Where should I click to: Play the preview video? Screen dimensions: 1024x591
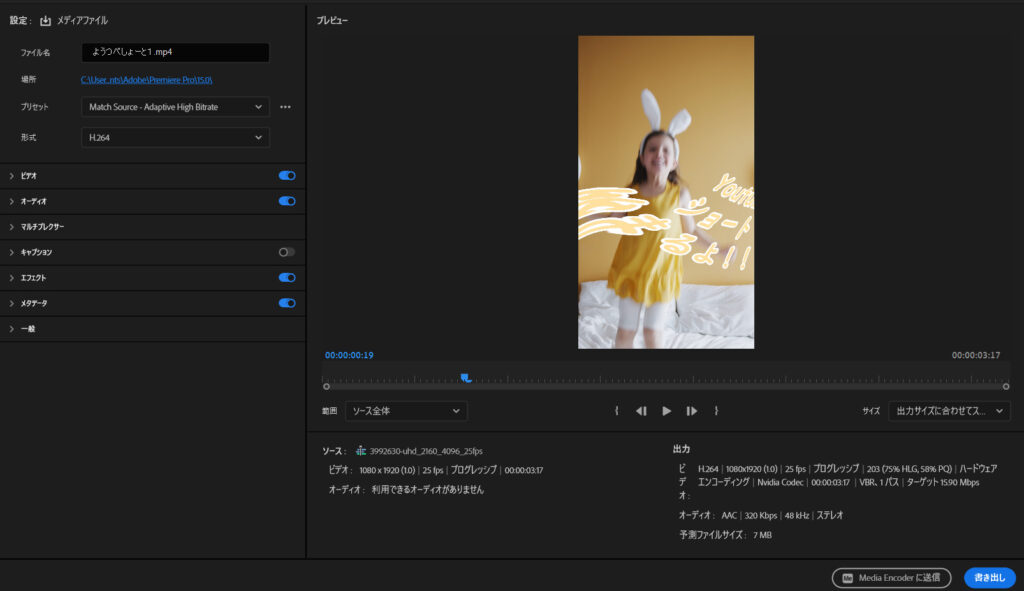point(666,411)
